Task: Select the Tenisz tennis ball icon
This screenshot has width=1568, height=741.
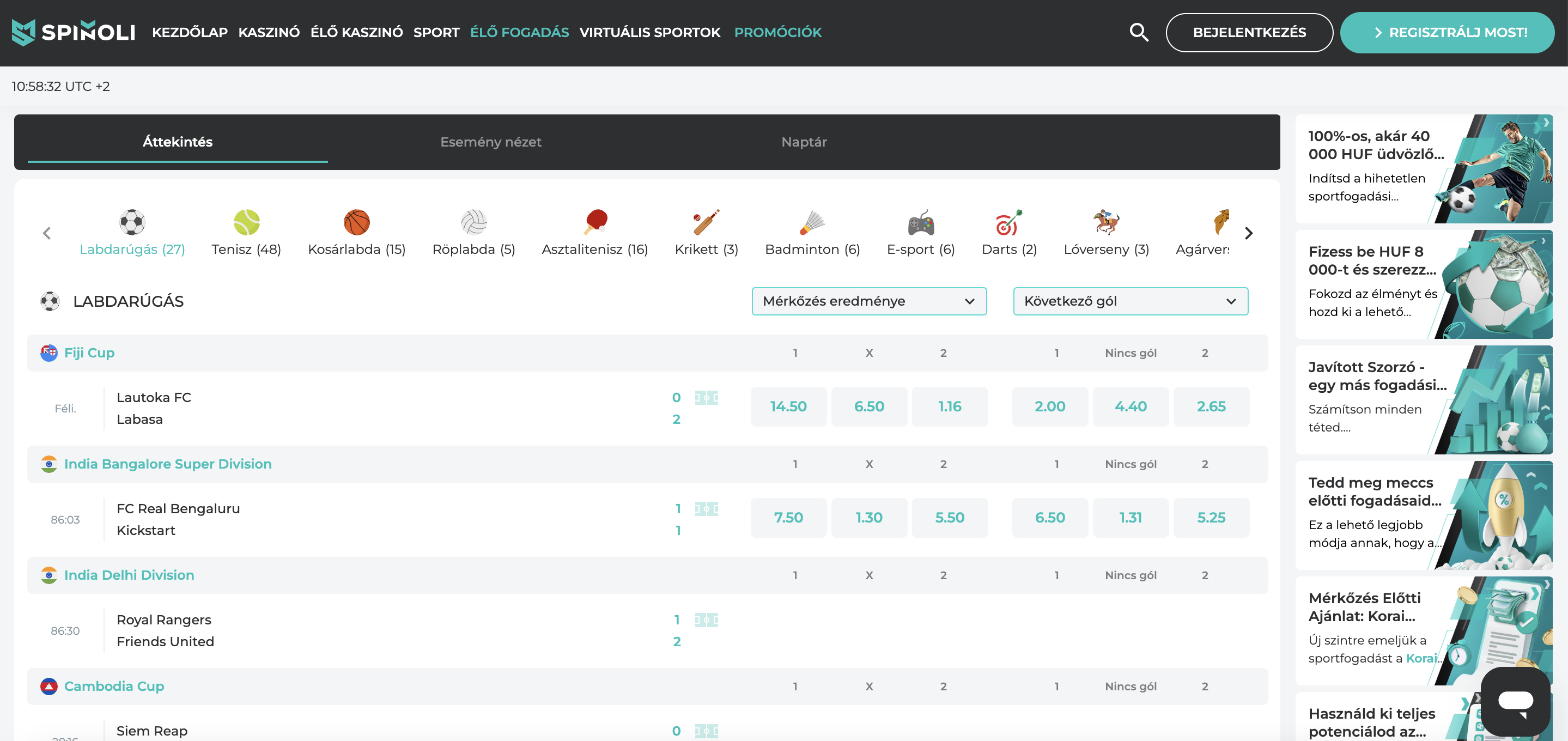Action: click(x=246, y=222)
